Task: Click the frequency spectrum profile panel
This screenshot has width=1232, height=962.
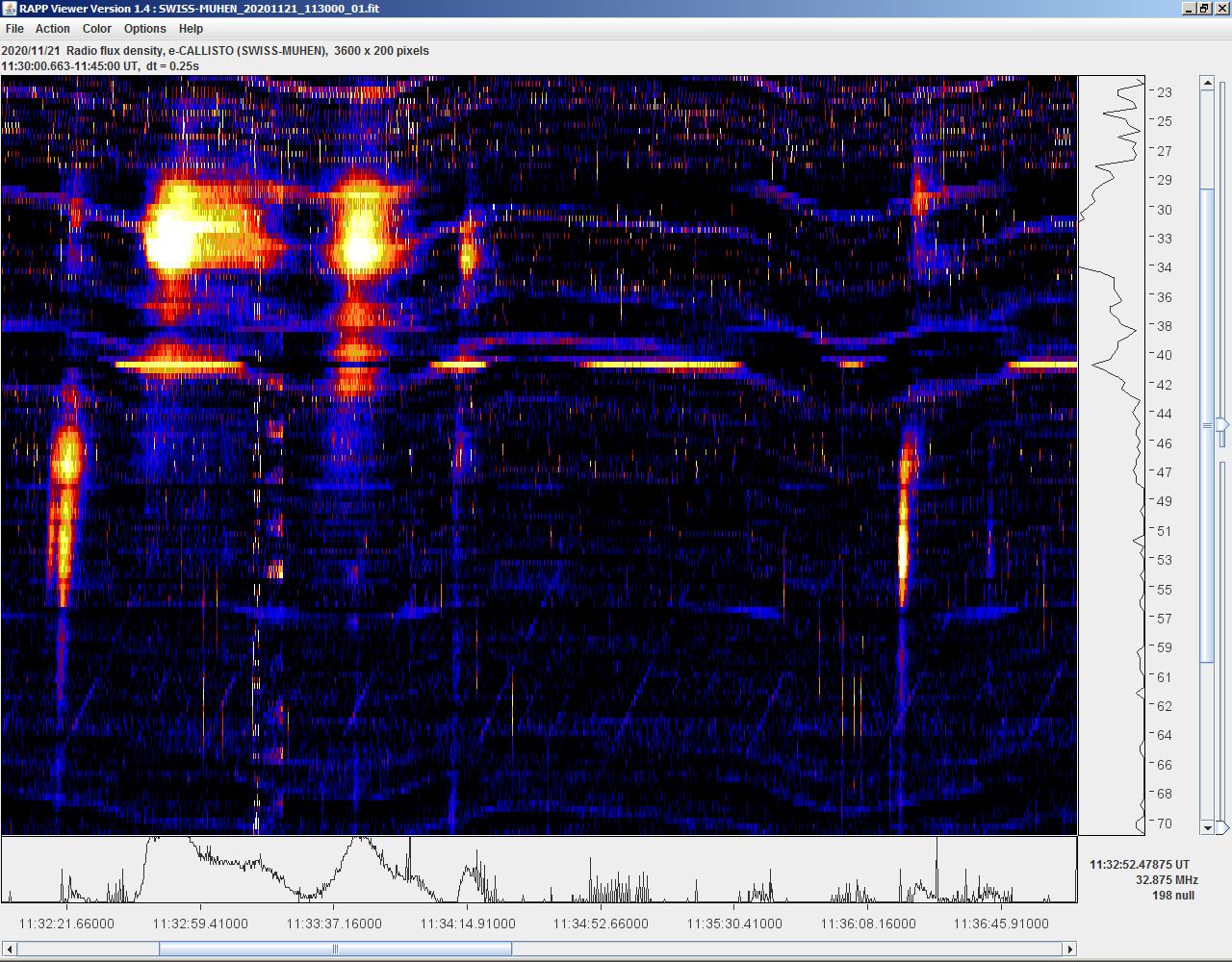Action: click(x=1112, y=455)
